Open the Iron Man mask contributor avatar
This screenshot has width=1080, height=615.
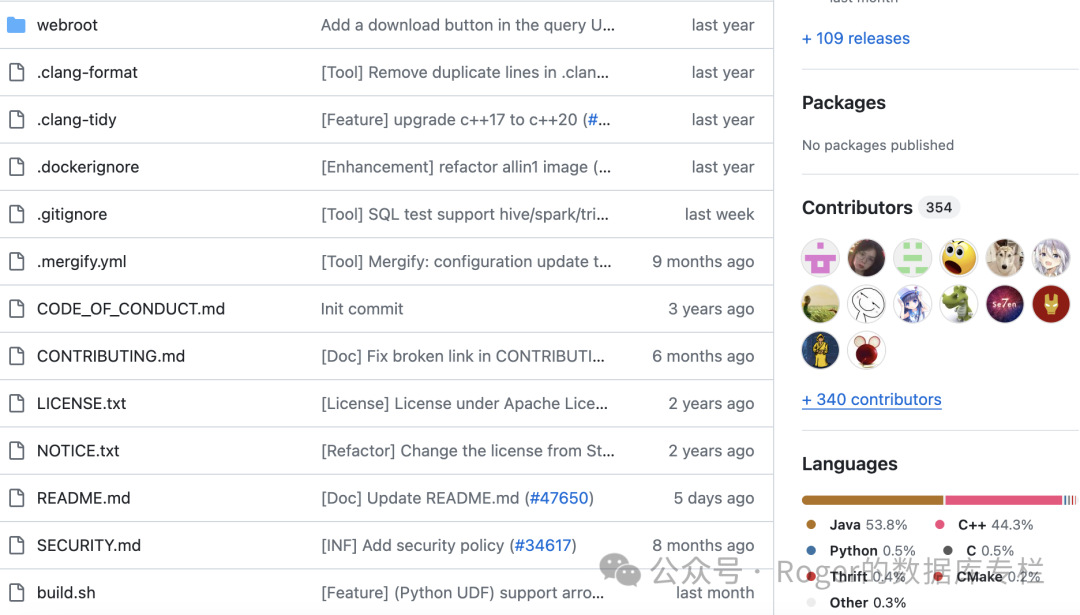[x=1051, y=304]
